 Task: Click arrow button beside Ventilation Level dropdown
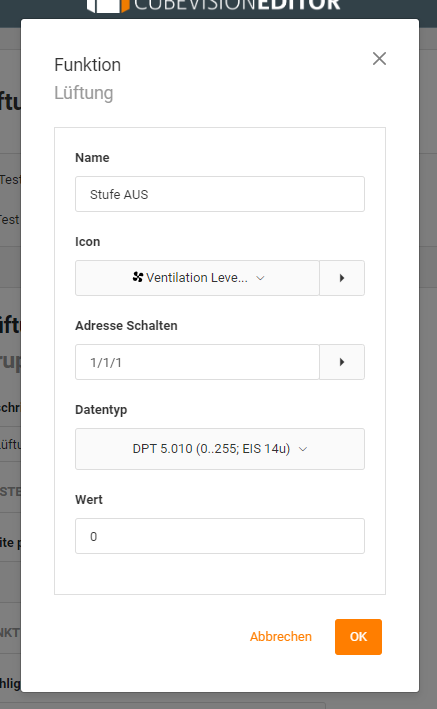tap(342, 278)
